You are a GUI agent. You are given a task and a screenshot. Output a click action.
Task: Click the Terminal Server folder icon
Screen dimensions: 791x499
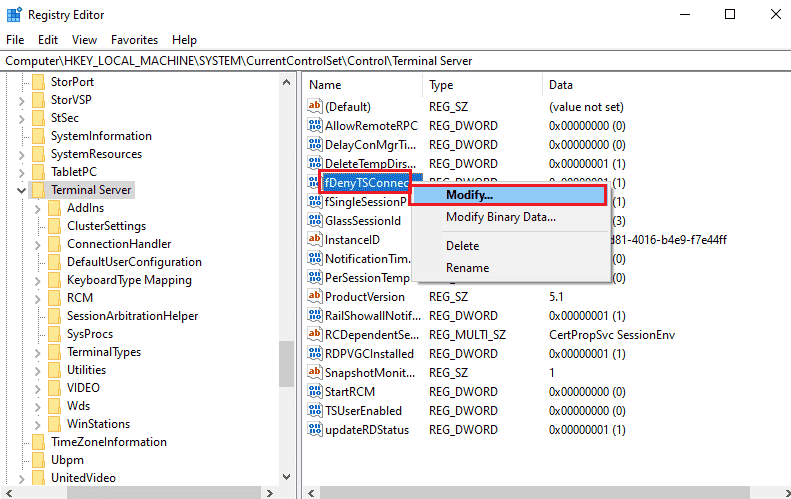pos(38,190)
